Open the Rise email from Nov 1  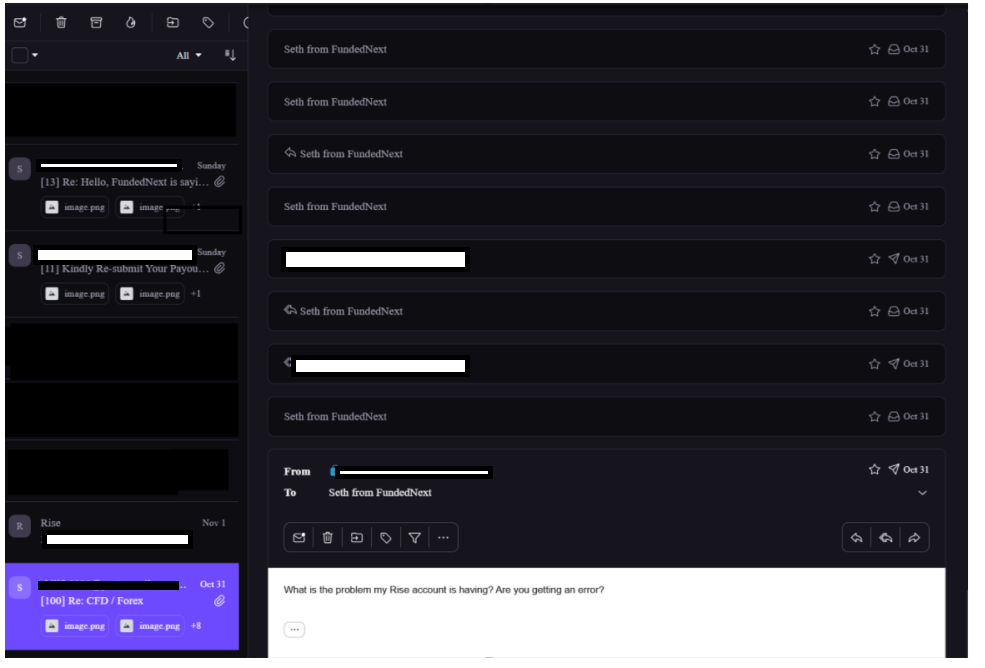(x=120, y=530)
